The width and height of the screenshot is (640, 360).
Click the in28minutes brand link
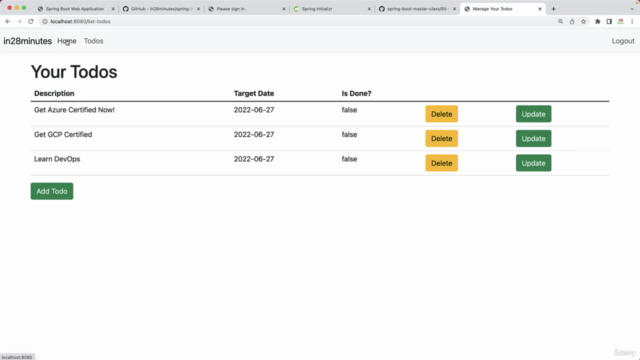tap(27, 41)
